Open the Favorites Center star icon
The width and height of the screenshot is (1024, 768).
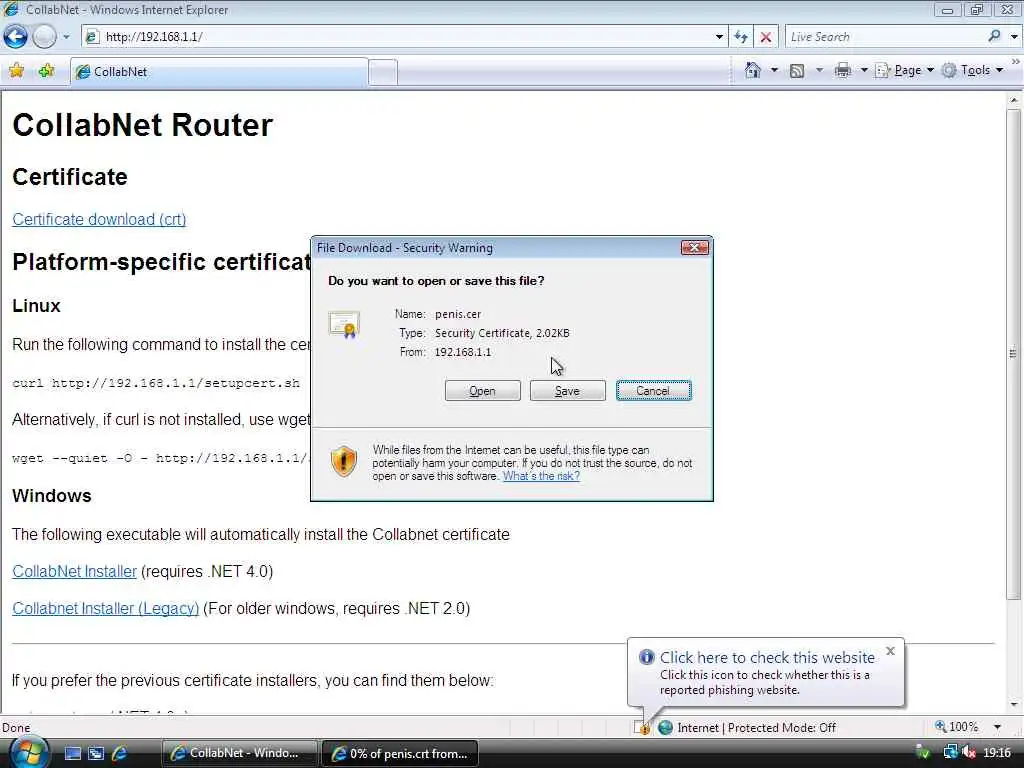pos(17,71)
